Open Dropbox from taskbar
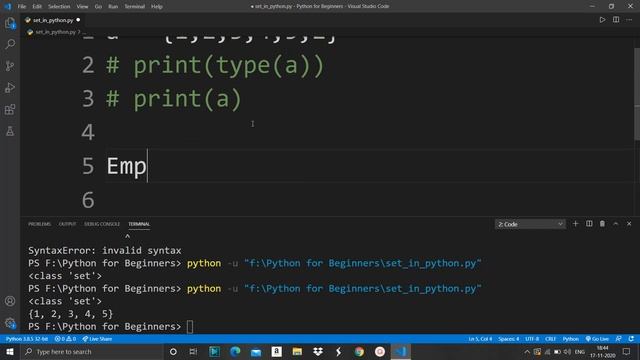Image resolution: width=640 pixels, height=360 pixels. pos(318,351)
